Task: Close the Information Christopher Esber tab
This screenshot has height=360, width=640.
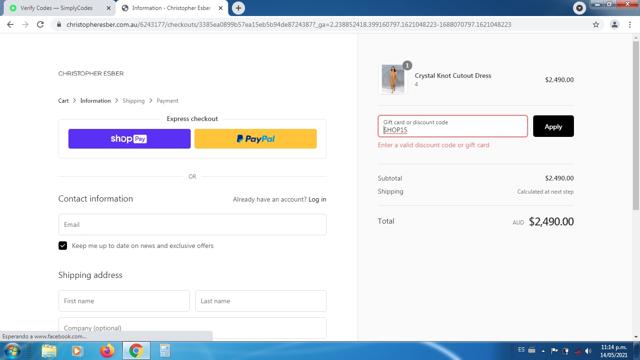Action: coord(220,8)
